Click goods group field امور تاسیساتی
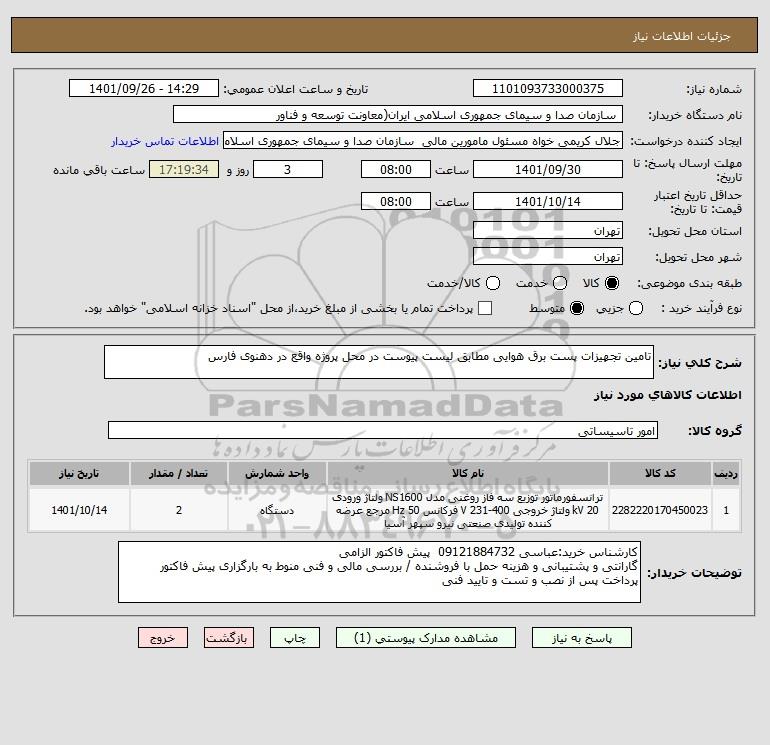 [383, 430]
